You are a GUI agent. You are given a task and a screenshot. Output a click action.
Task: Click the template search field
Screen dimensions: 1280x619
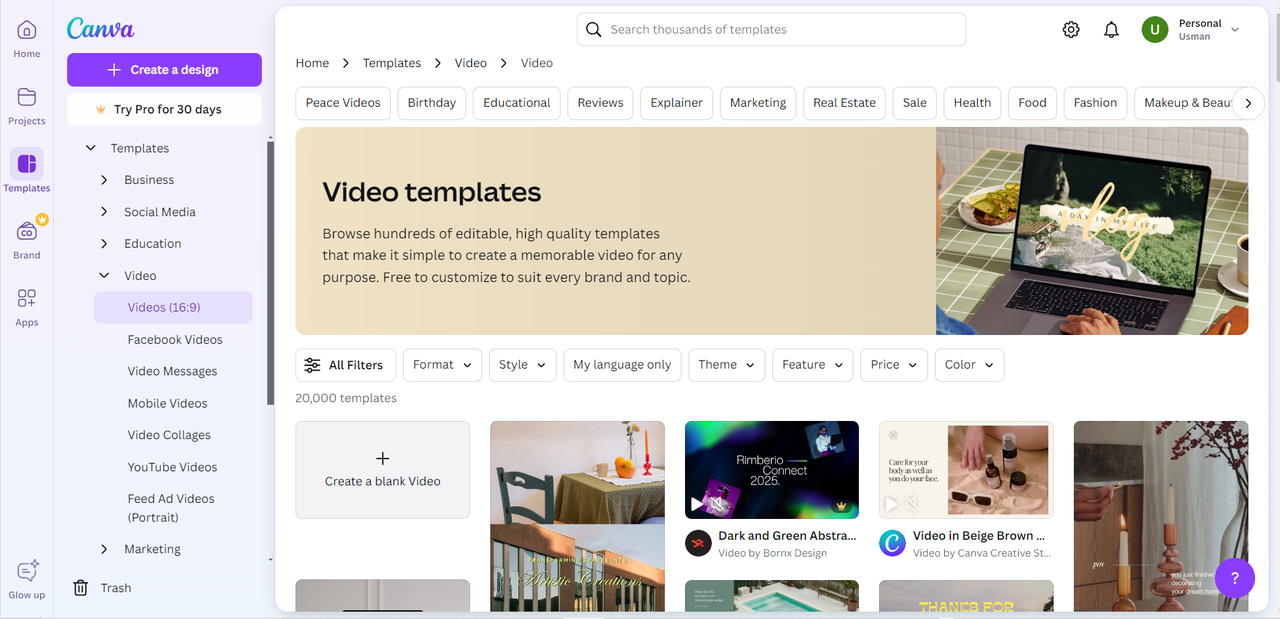pyautogui.click(x=771, y=30)
